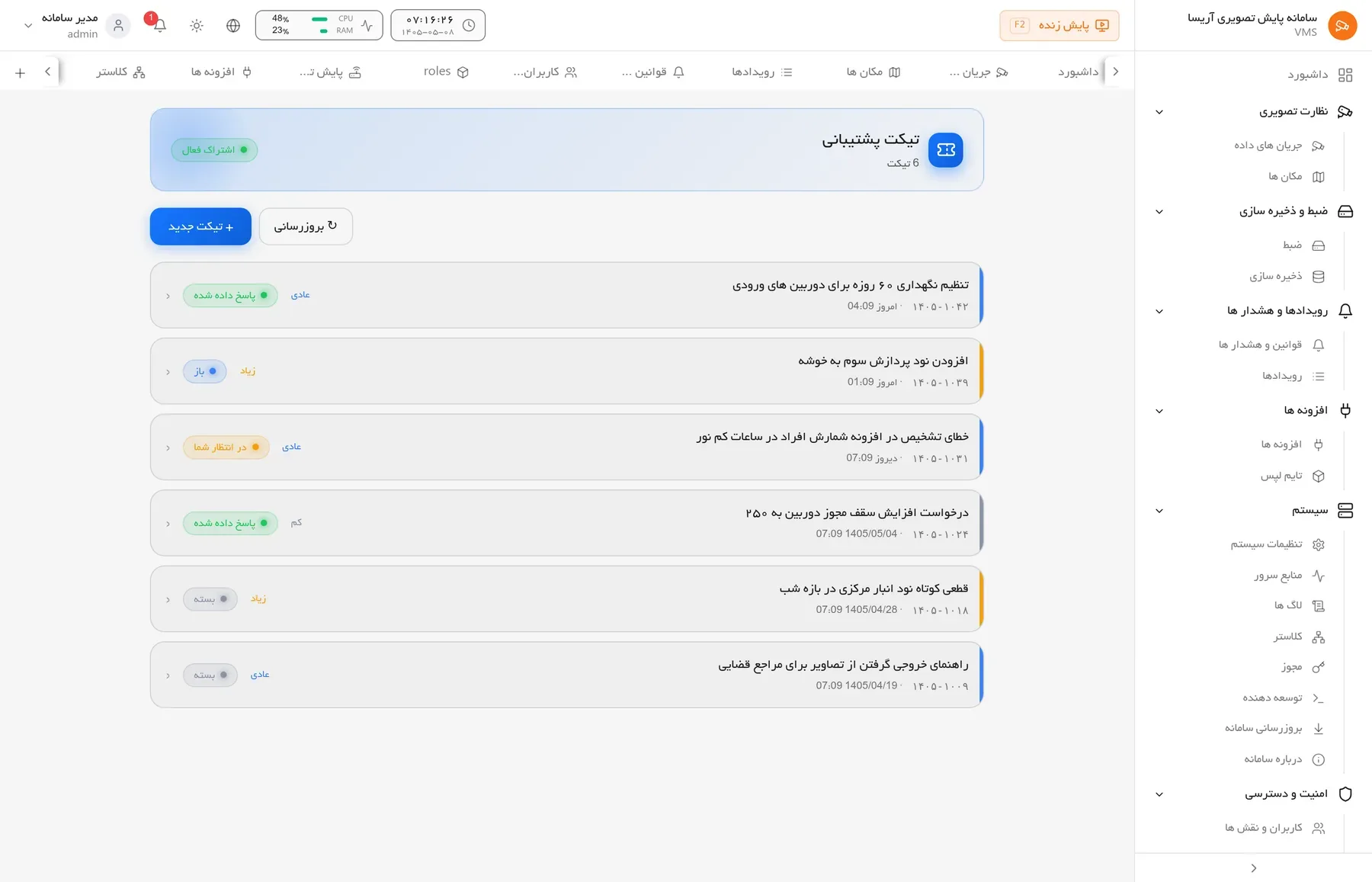Click the پایش زنده live monitoring button
Viewport: 1372px width, 882px height.
tap(1059, 25)
